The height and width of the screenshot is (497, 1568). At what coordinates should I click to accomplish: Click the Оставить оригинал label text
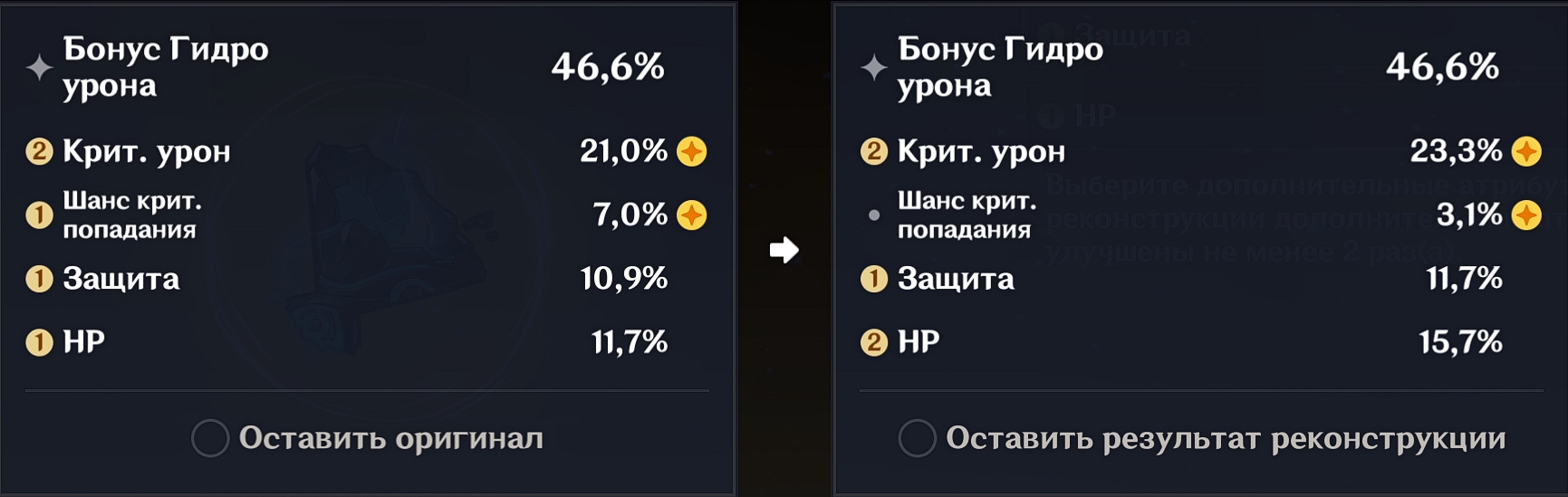point(391,438)
